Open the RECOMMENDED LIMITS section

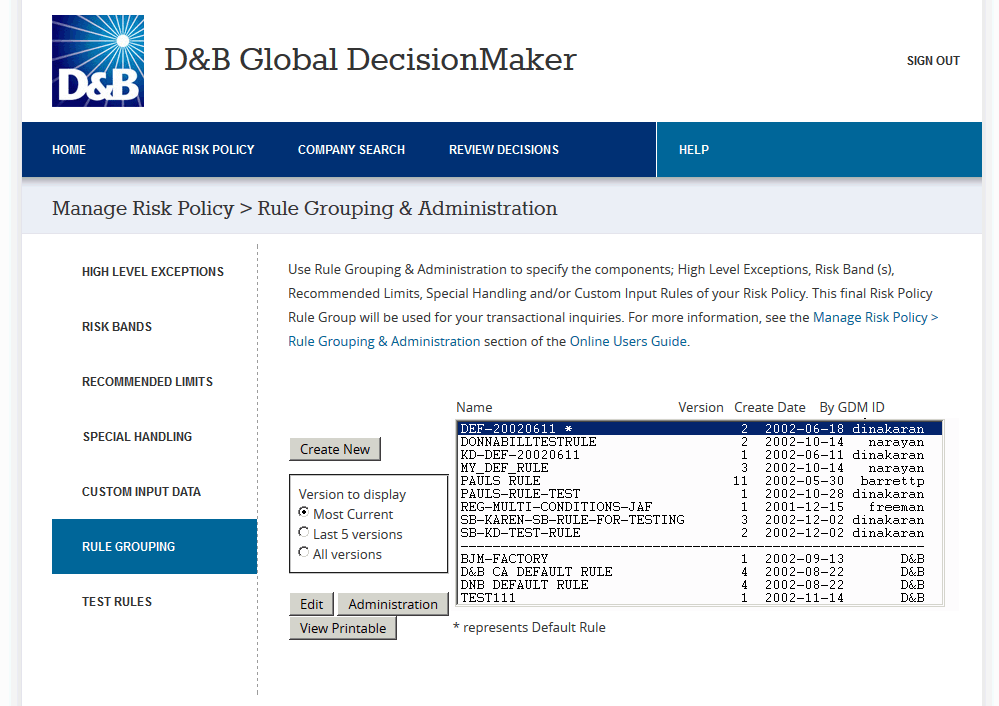[x=147, y=381]
